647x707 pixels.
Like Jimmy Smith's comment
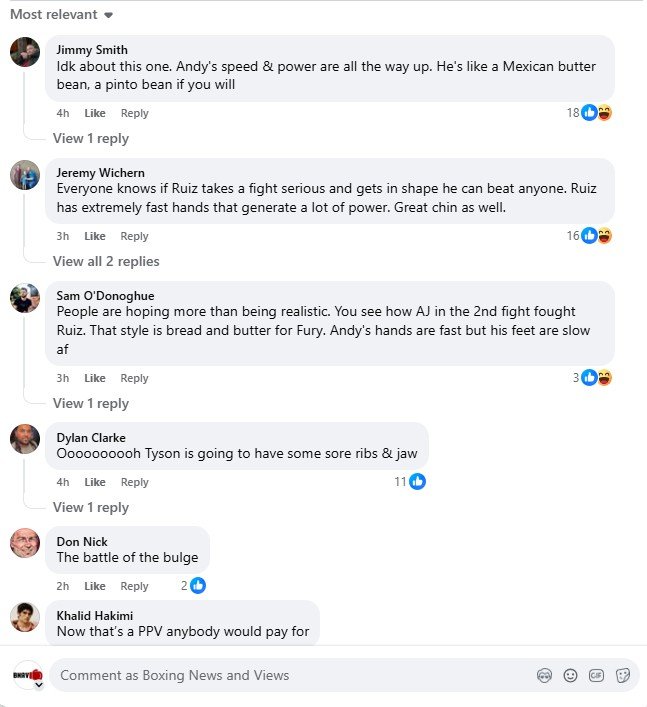pos(95,114)
